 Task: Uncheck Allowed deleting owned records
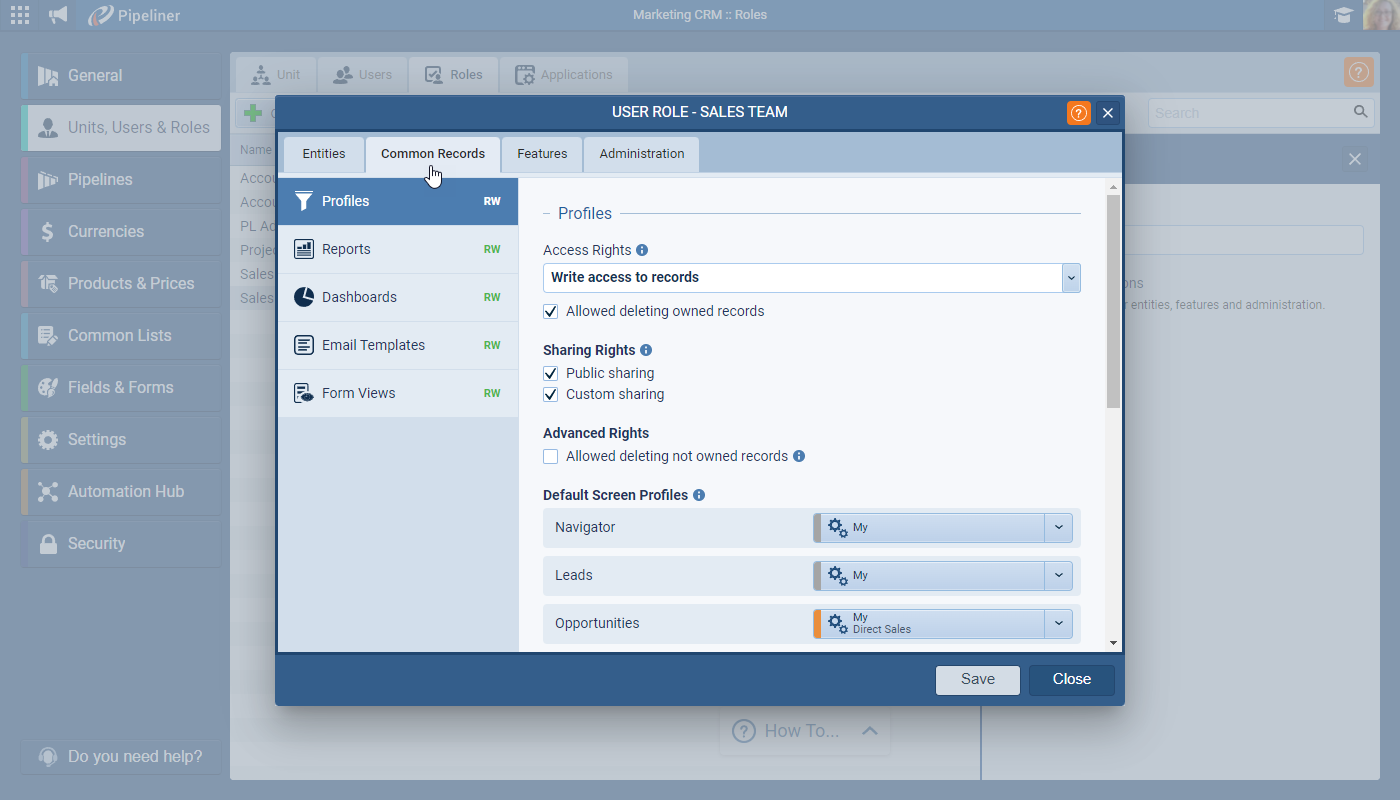pos(551,311)
